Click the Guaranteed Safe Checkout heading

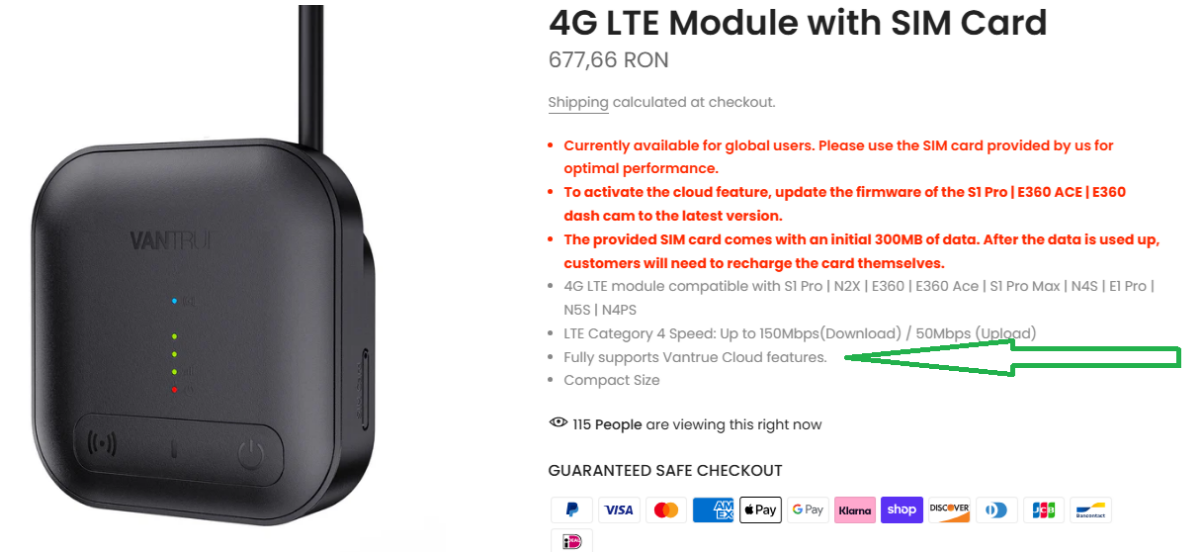click(x=665, y=471)
